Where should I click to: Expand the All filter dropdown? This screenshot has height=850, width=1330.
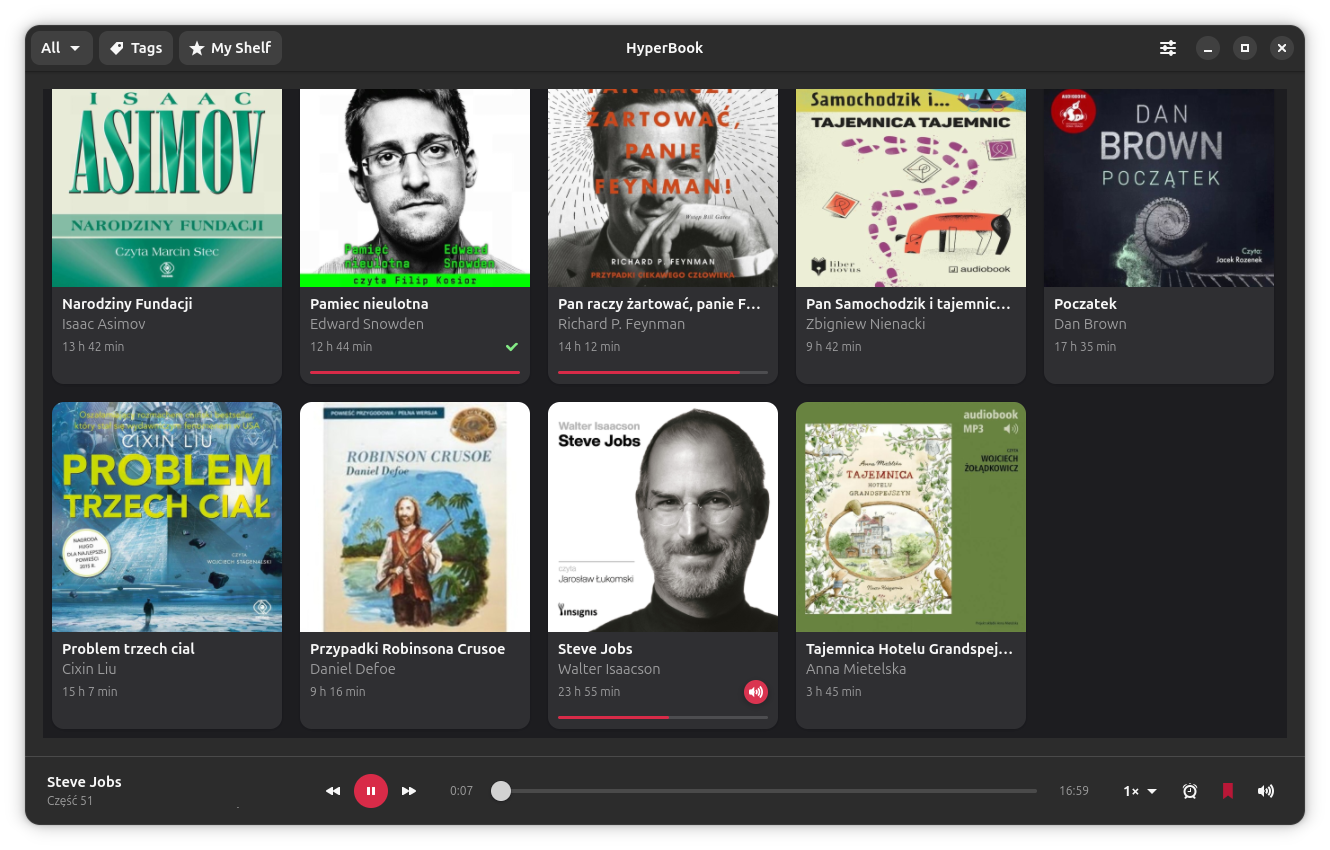click(x=62, y=48)
